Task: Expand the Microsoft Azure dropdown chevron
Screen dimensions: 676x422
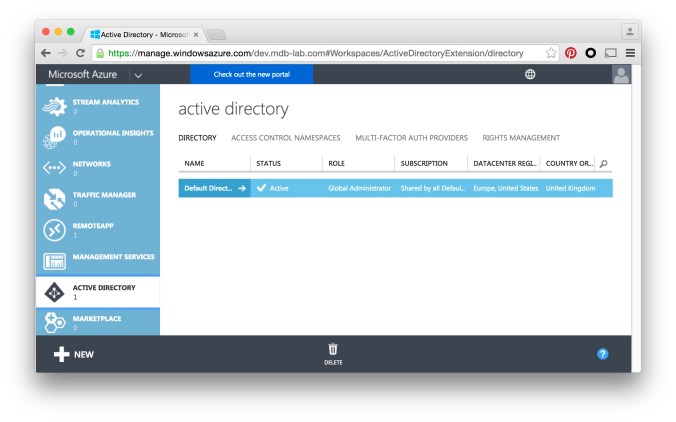Action: click(138, 75)
